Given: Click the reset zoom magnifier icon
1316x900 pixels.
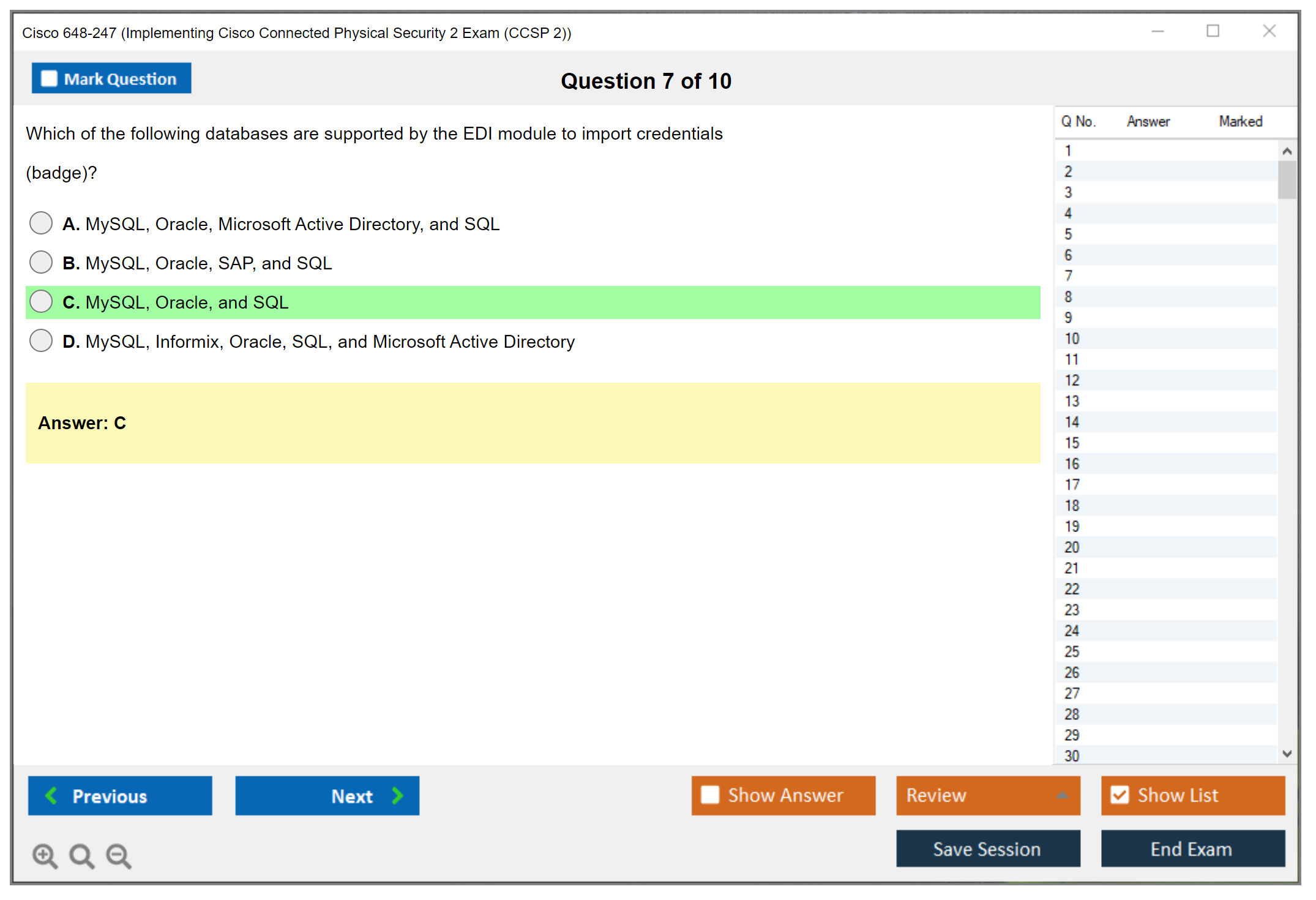Looking at the screenshot, I should point(81,856).
